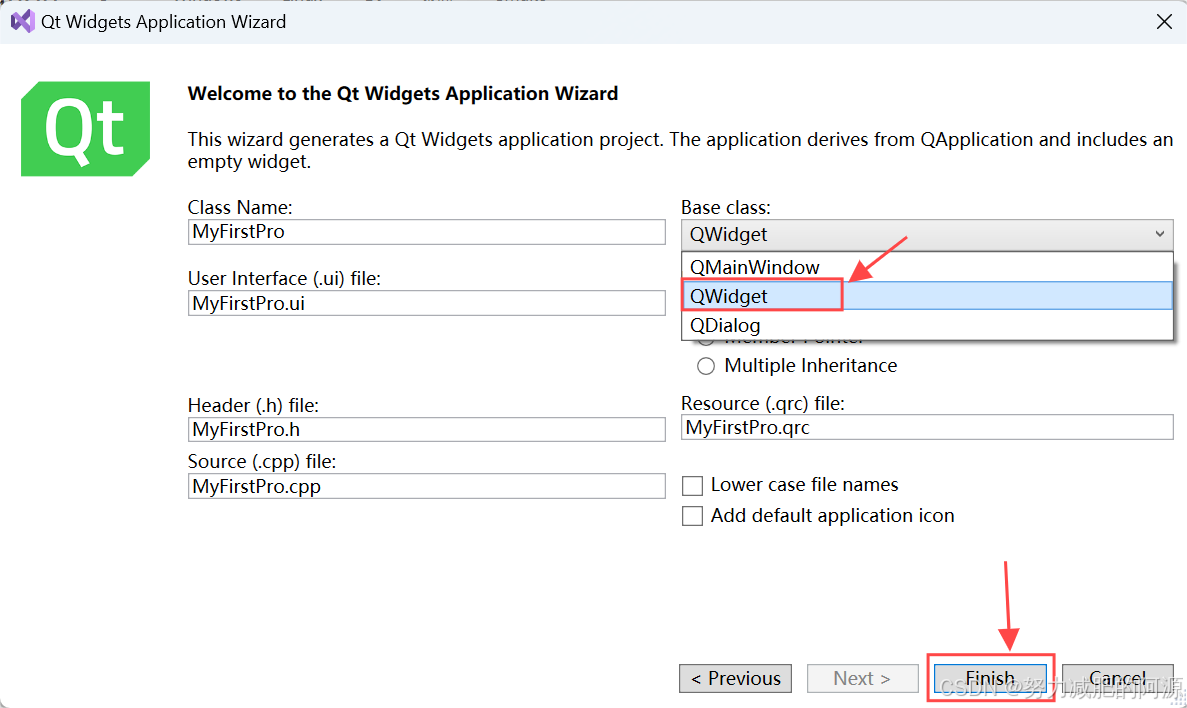Edit the User Interface (.ui) file field
1187x708 pixels.
pos(426,303)
